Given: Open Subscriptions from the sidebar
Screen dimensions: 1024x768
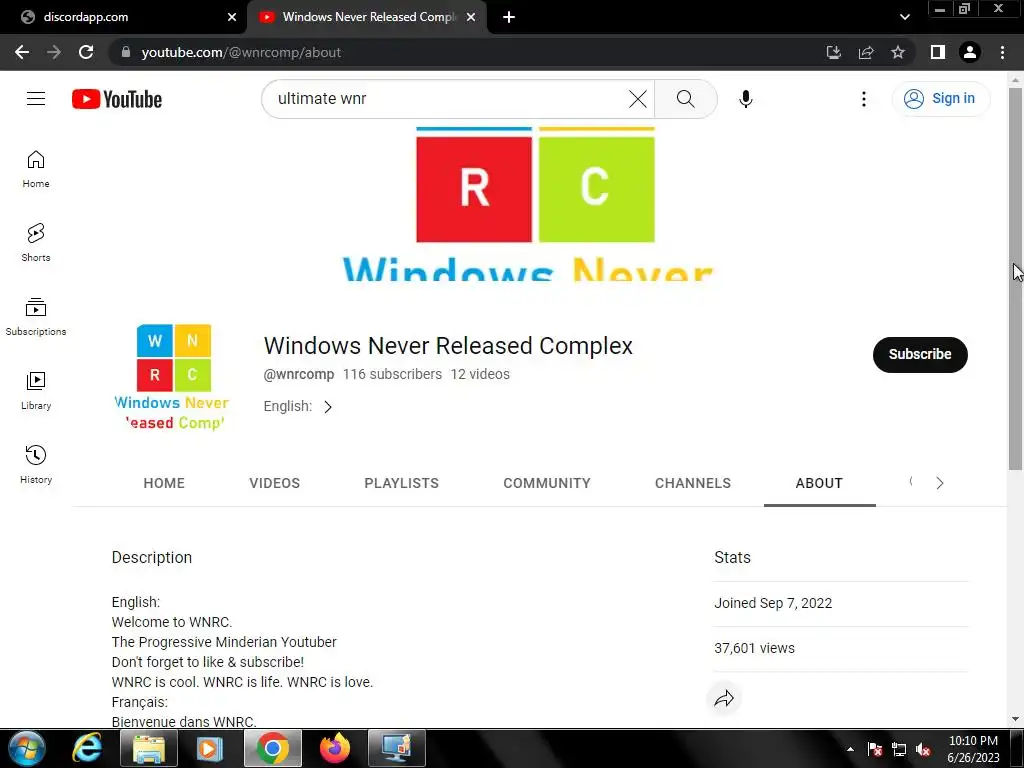Looking at the screenshot, I should [36, 316].
